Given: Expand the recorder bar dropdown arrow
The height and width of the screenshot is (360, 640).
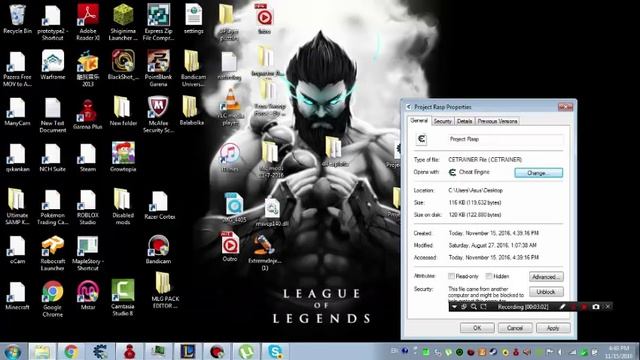Looking at the screenshot, I should pos(454,307).
